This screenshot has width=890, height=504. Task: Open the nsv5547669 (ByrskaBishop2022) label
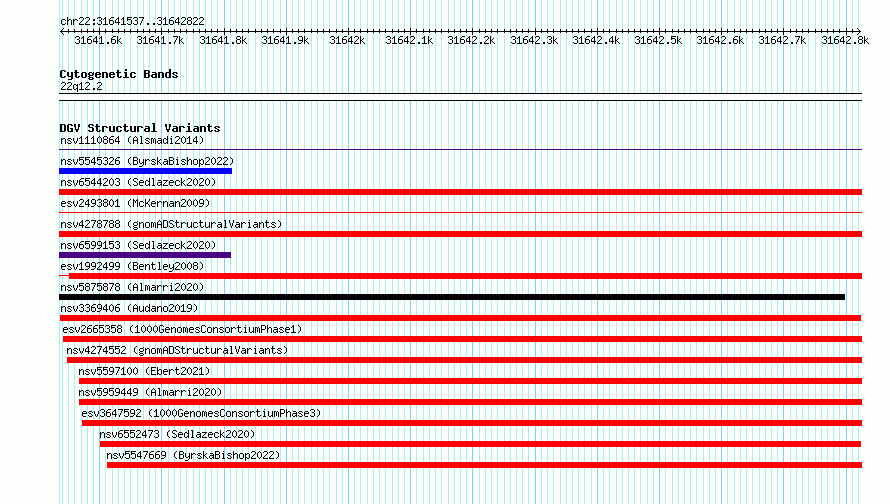[193, 455]
